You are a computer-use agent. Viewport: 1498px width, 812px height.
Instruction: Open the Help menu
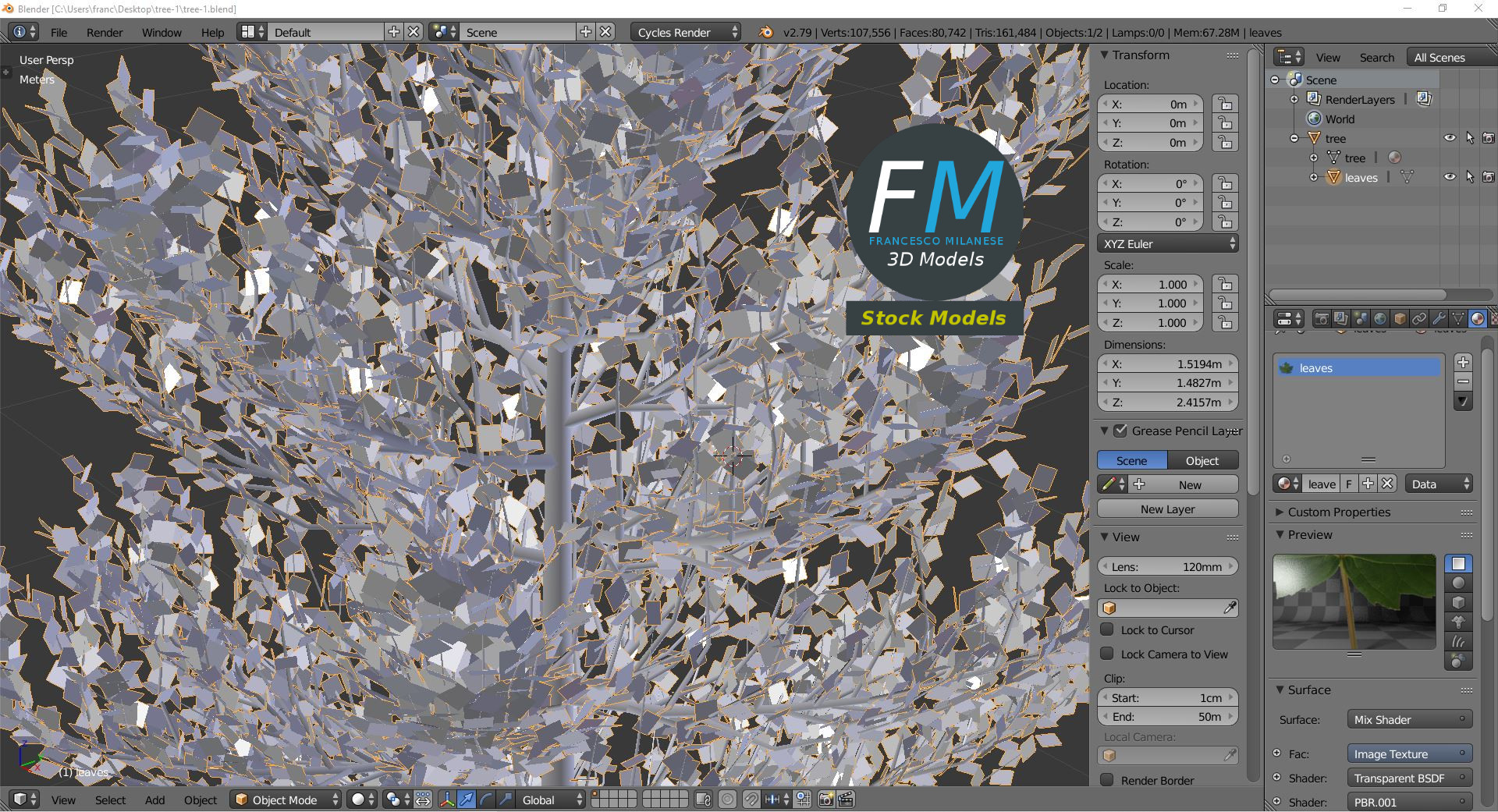tap(212, 32)
